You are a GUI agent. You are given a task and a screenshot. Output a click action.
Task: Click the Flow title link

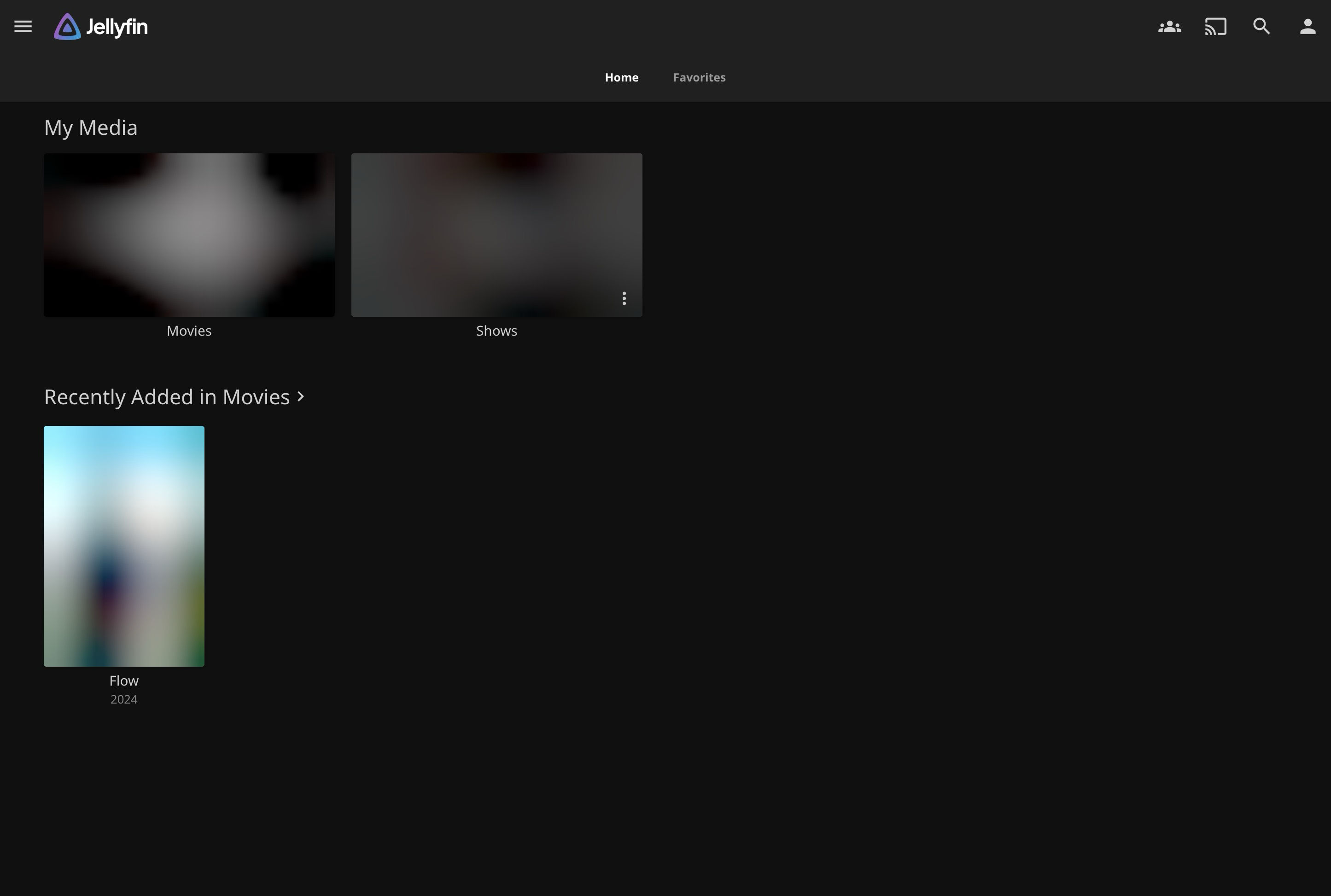click(123, 680)
